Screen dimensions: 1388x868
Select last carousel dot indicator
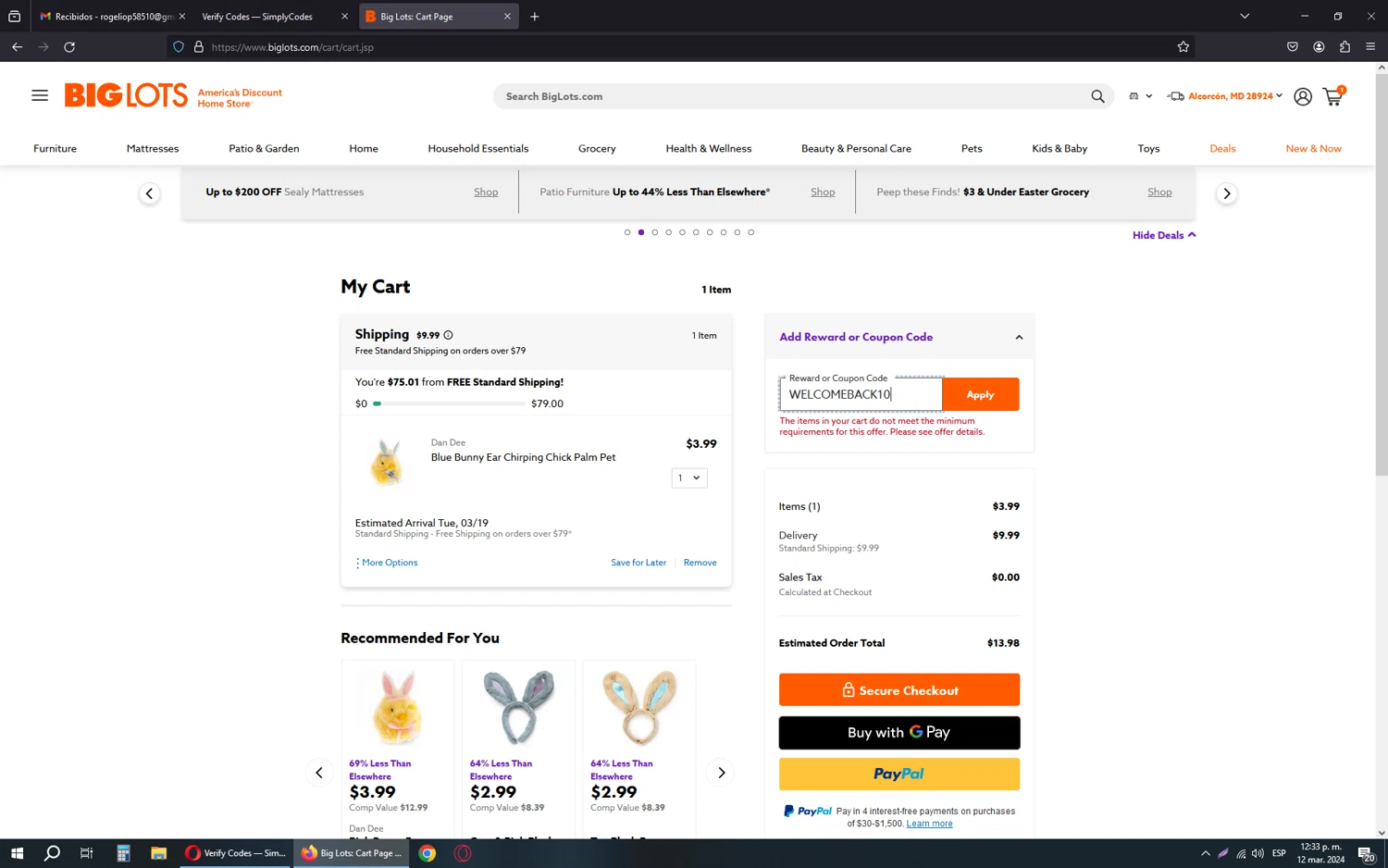pos(750,232)
